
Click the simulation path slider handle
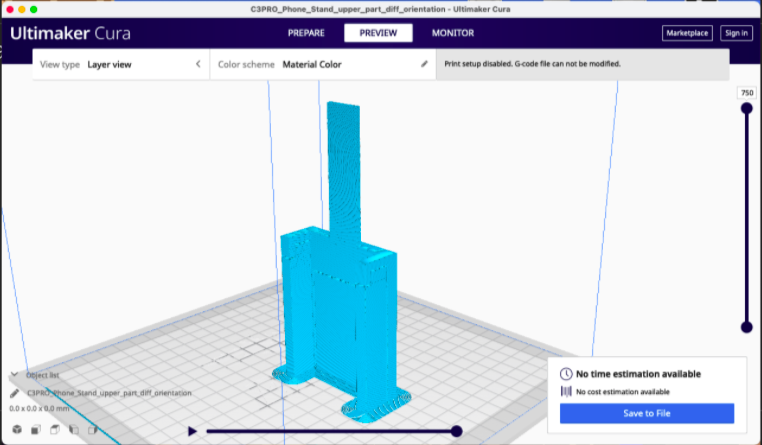coord(456,431)
